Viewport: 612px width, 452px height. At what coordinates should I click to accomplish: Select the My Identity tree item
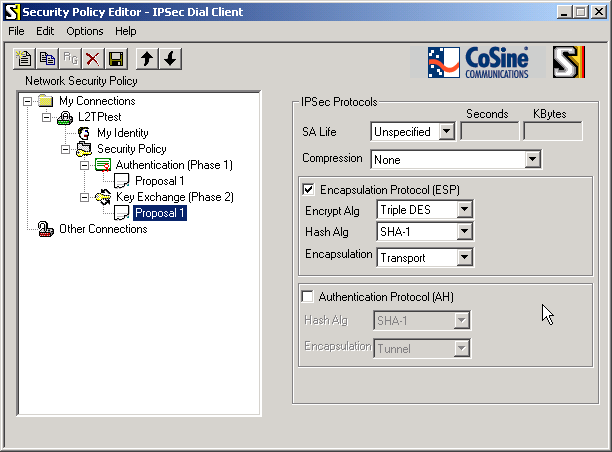(123, 133)
